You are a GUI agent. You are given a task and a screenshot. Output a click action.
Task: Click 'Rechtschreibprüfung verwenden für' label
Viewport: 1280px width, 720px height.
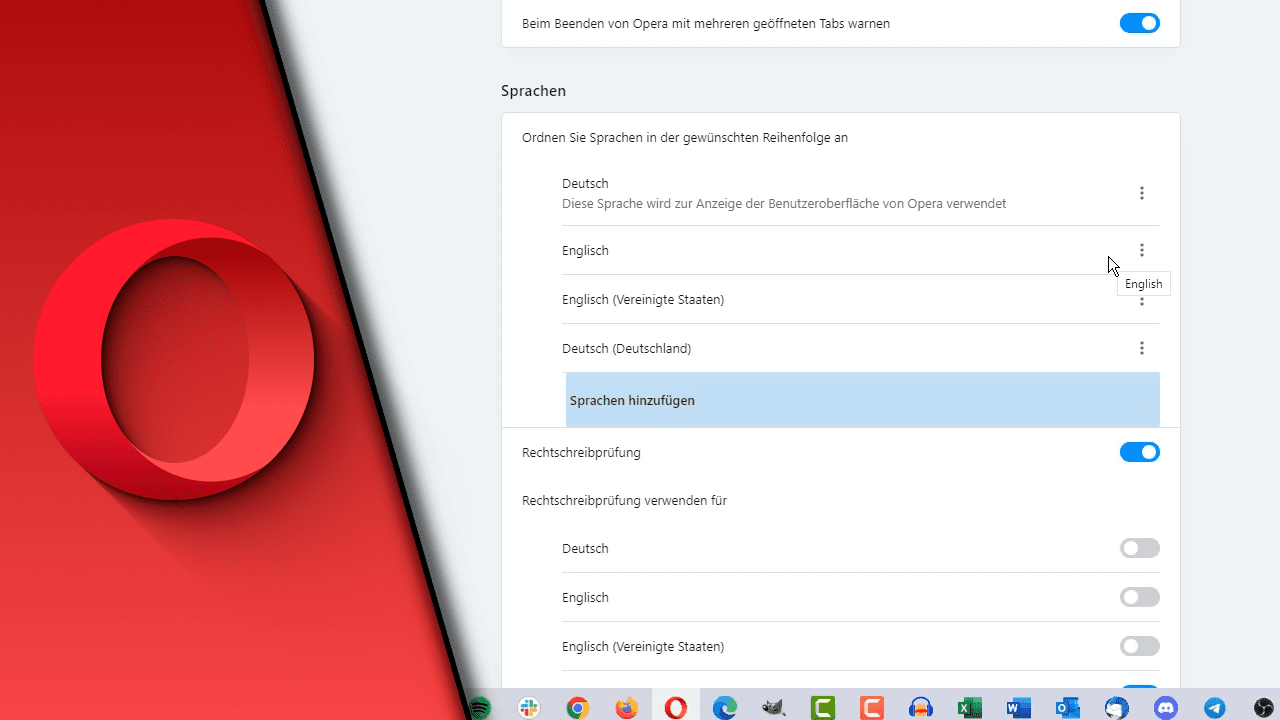pos(624,501)
